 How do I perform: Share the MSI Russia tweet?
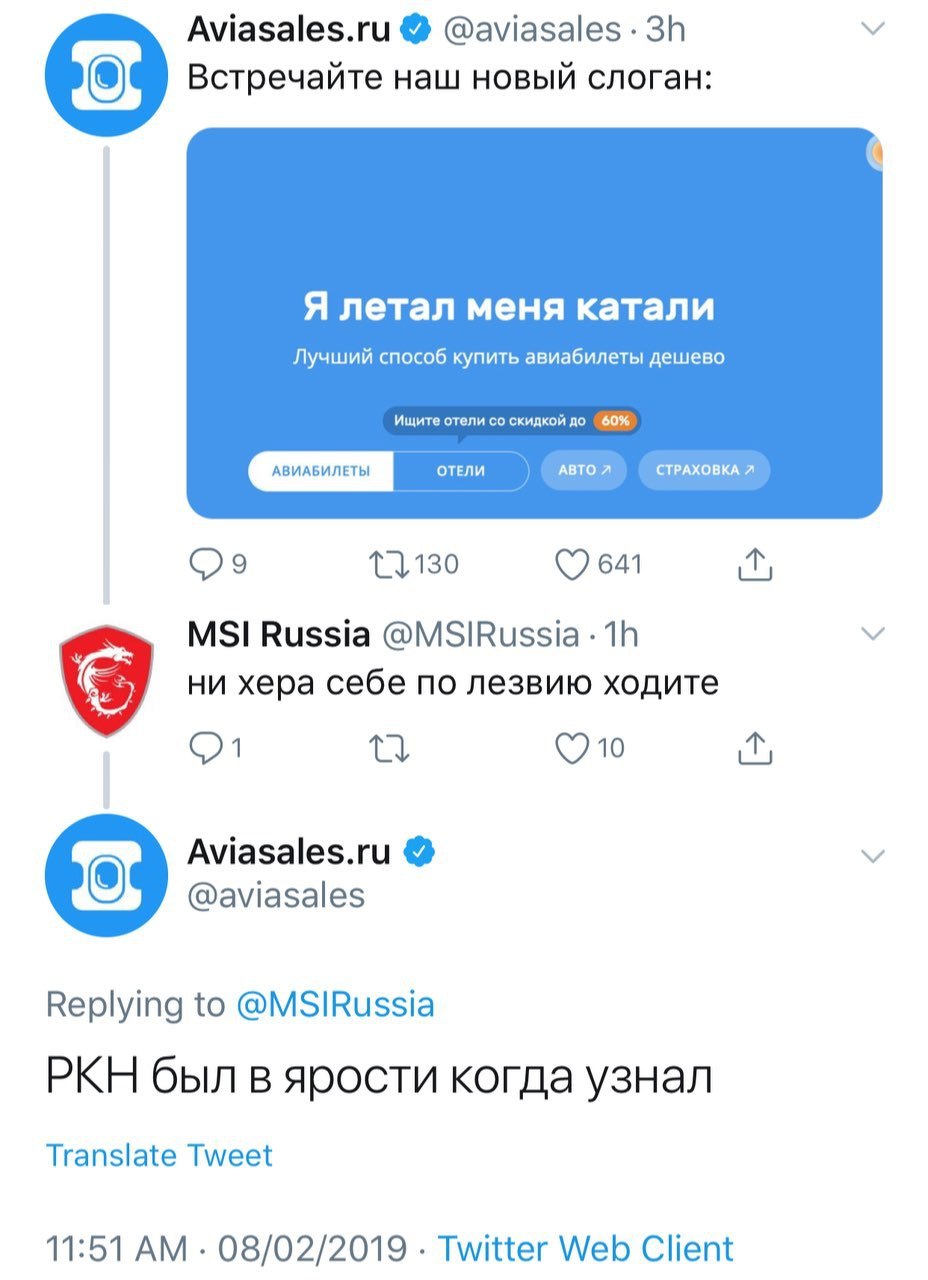point(755,748)
